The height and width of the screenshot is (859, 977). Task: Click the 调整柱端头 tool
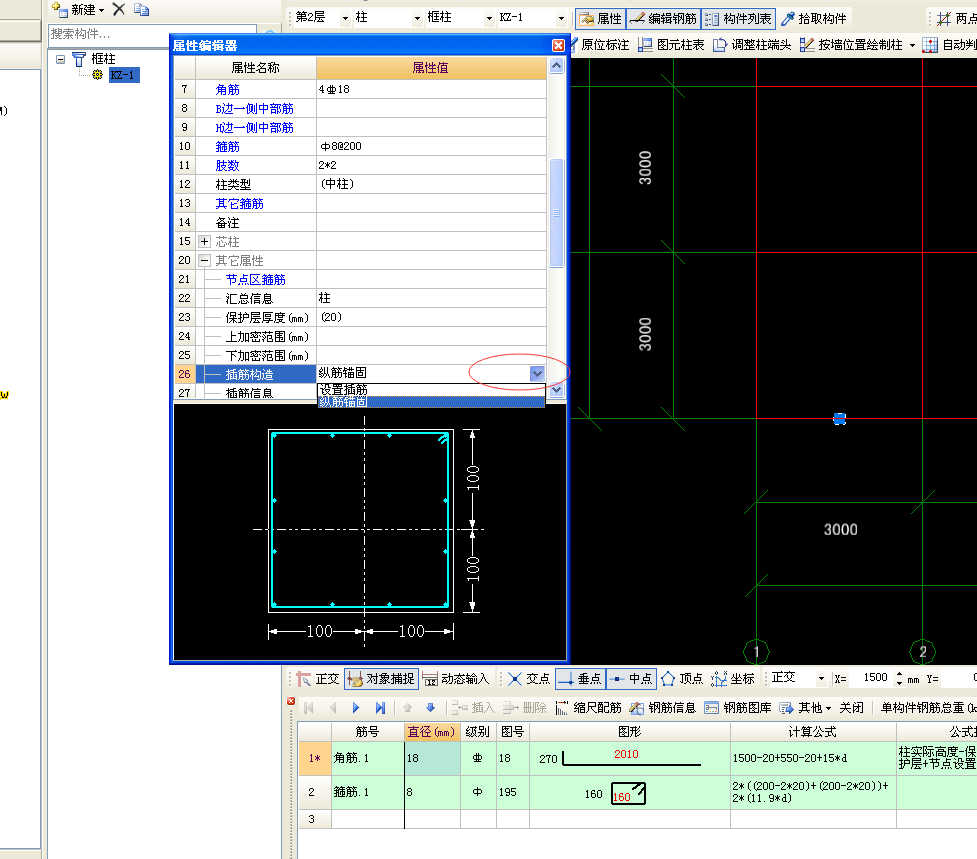pos(752,45)
